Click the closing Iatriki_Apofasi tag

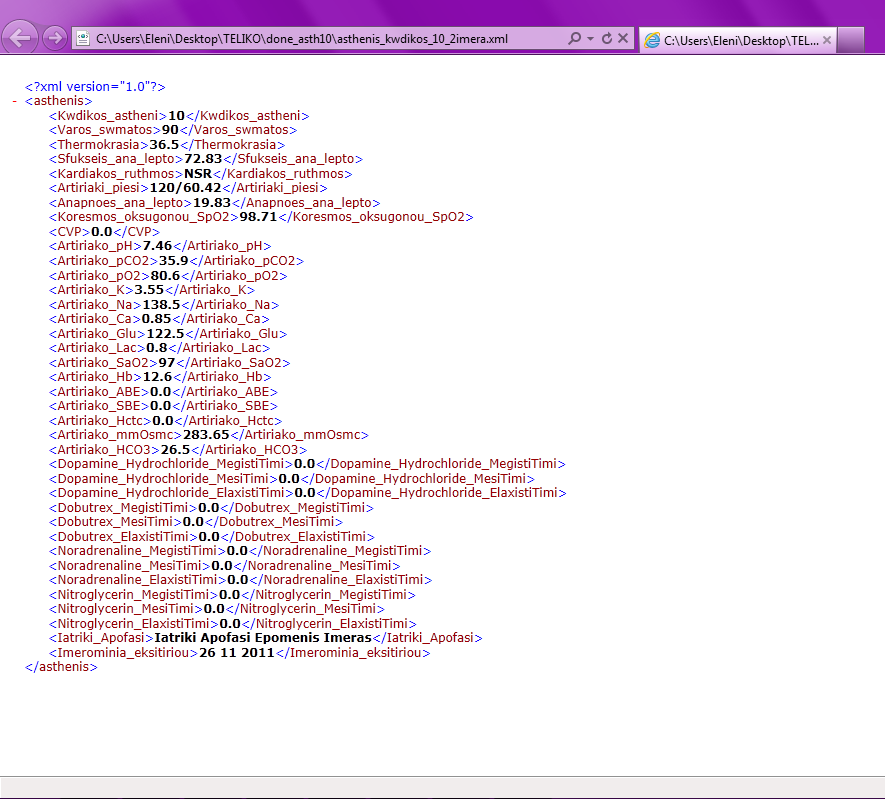tap(427, 638)
